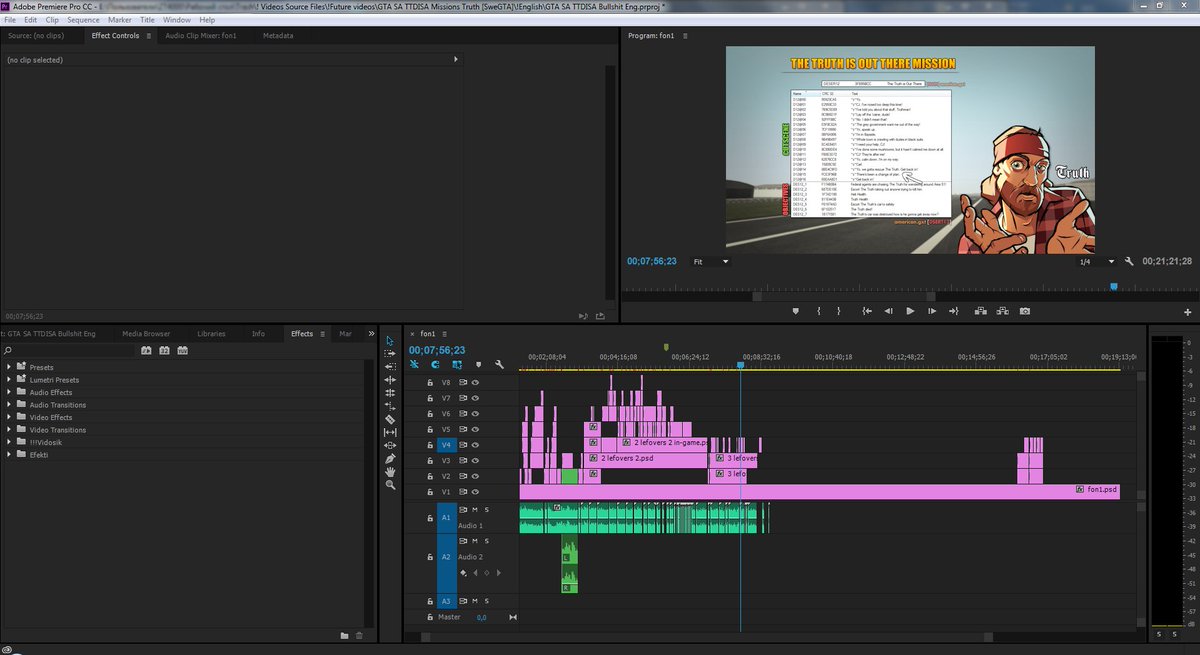Toggle sync lock on track V3
The image size is (1200, 655).
[x=464, y=460]
